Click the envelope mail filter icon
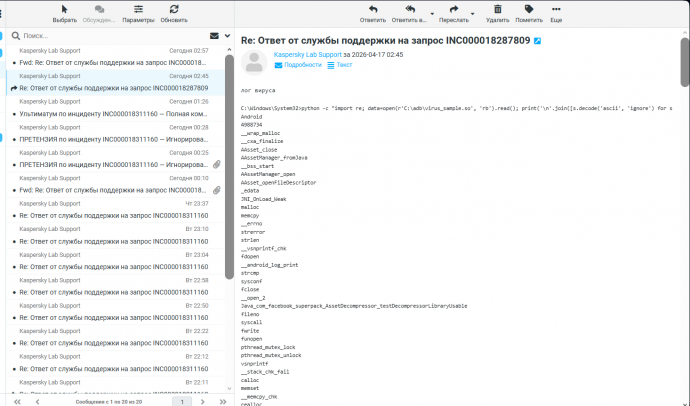Screen dimensions: 690x406 (x=214, y=35)
